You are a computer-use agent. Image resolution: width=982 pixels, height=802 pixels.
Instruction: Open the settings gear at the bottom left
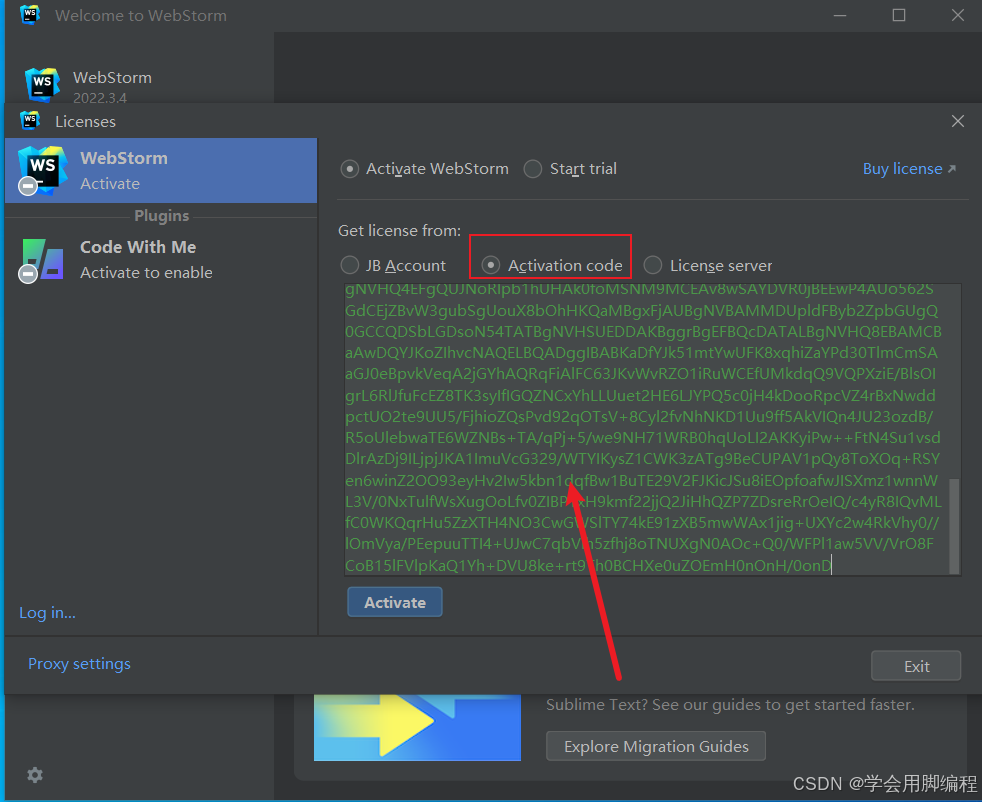[x=35, y=775]
